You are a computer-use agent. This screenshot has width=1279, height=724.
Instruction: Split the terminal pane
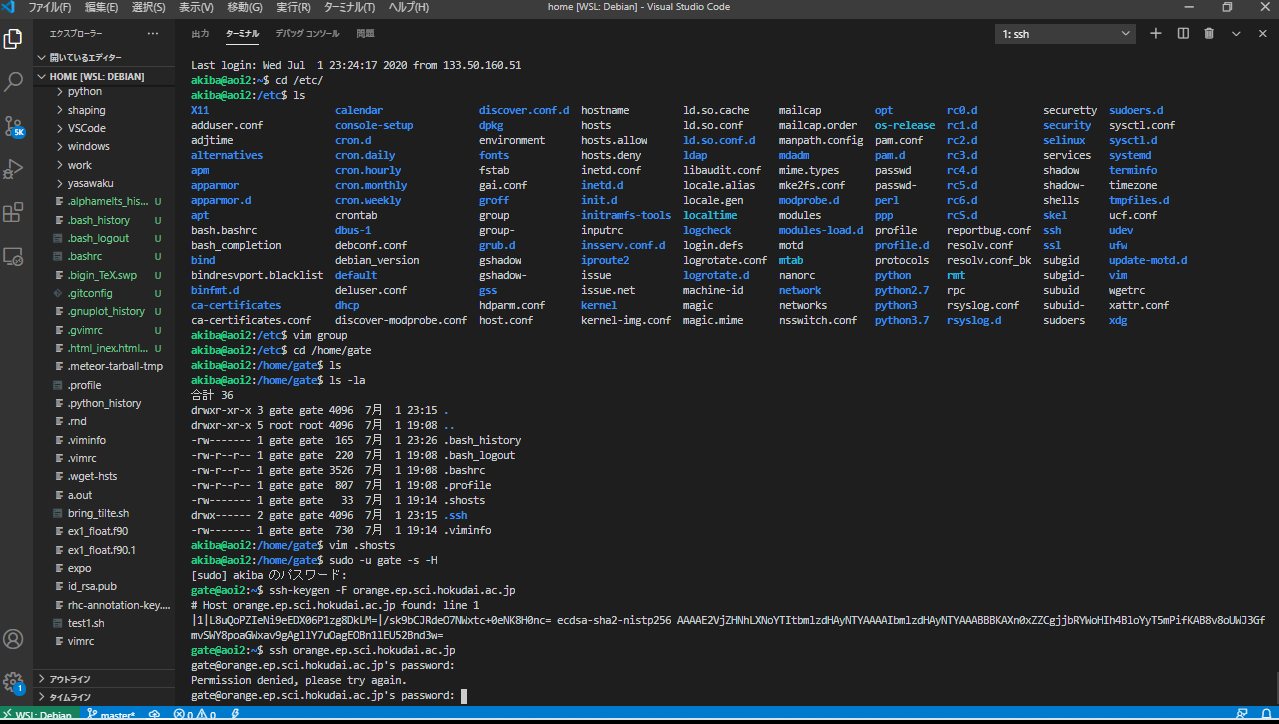[1183, 33]
